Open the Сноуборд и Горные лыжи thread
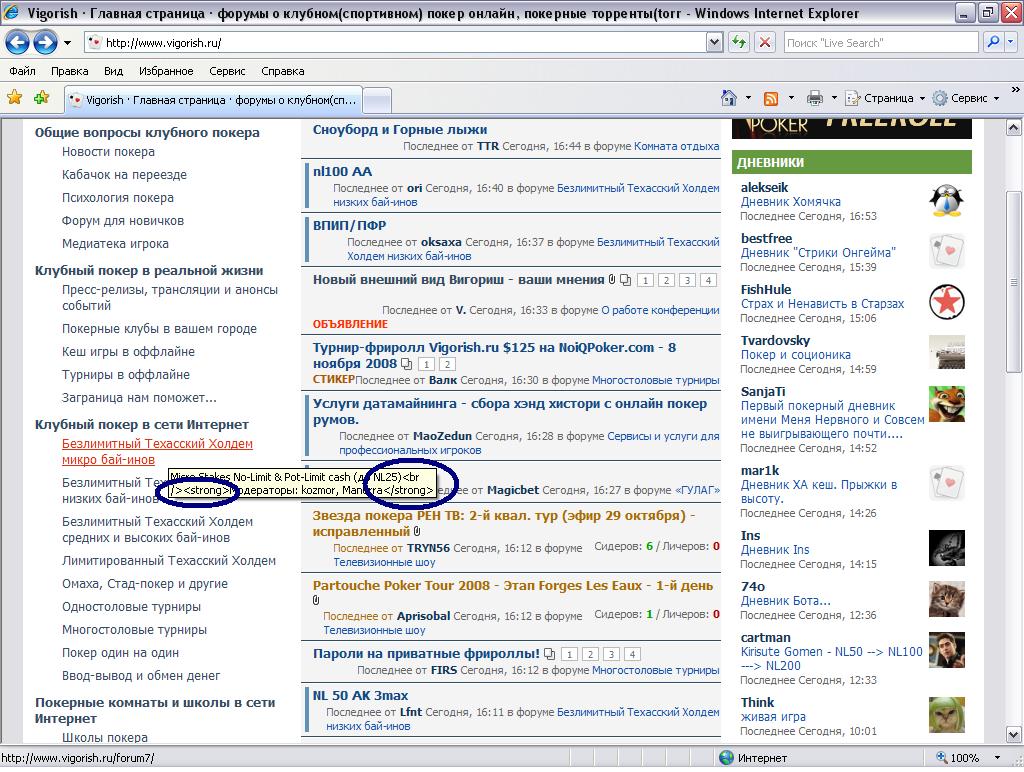 [x=400, y=129]
